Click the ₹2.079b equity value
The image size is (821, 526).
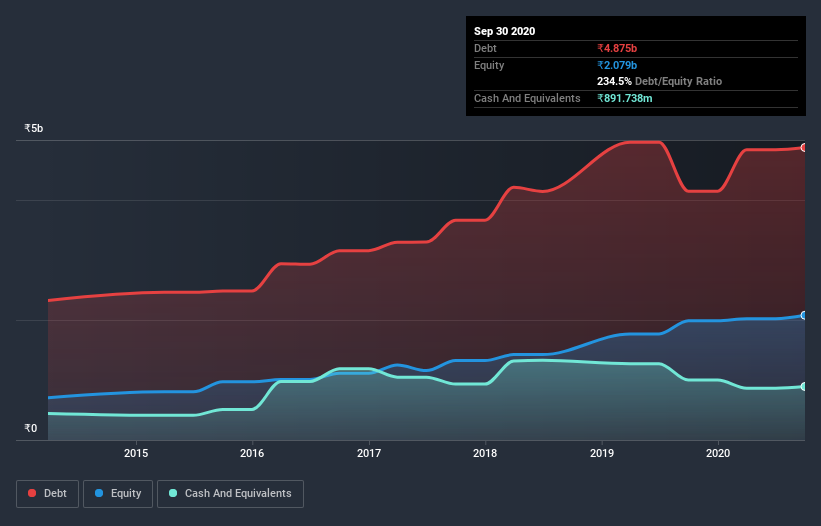point(617,65)
